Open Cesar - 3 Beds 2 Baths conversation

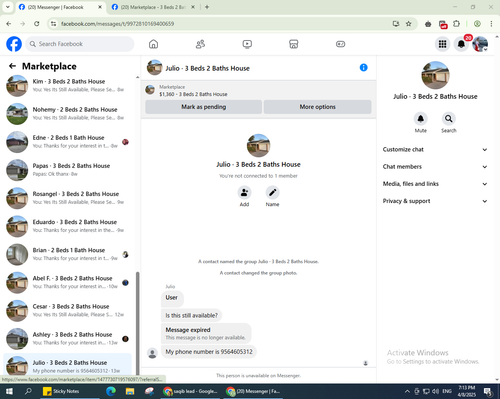tap(68, 310)
